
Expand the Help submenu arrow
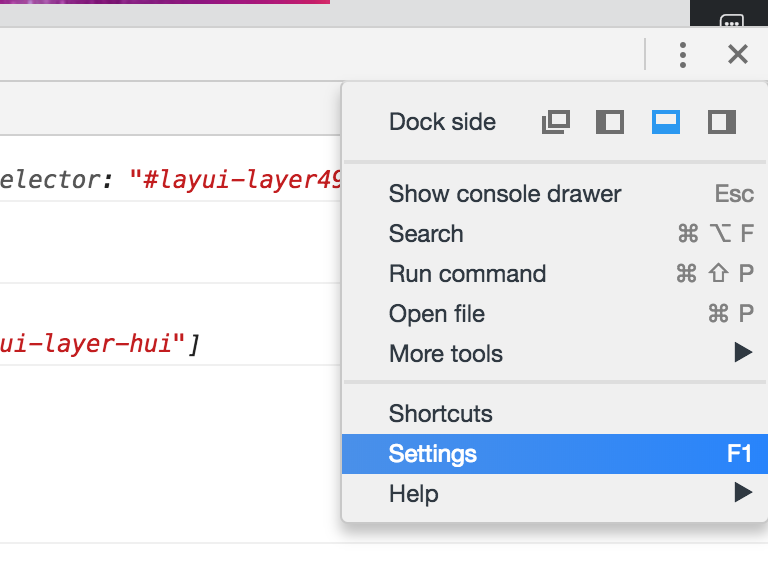pyautogui.click(x=742, y=493)
